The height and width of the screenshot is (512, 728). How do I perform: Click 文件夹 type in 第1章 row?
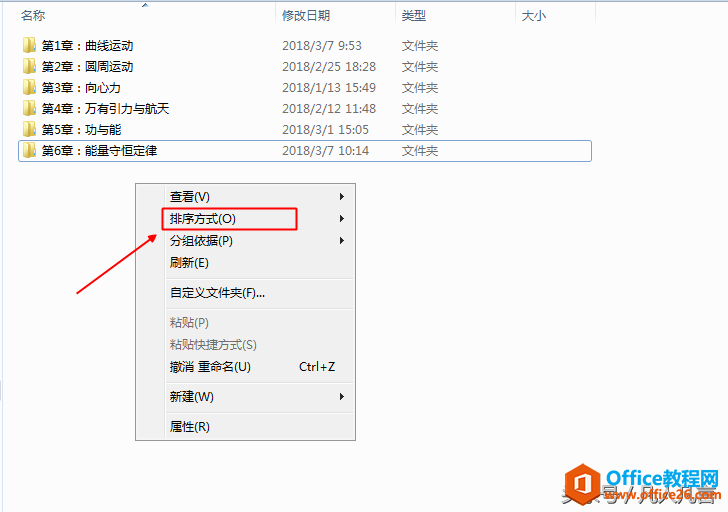click(x=420, y=45)
